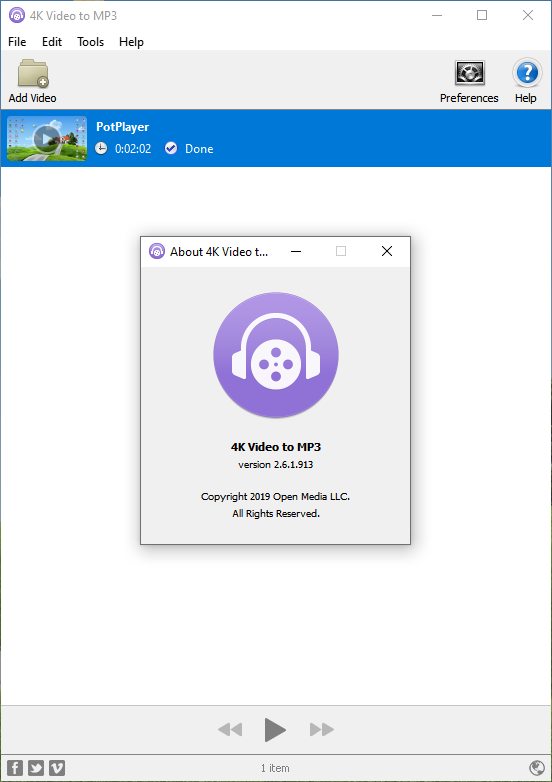Open the Tools menu
The image size is (552, 782).
tap(90, 42)
